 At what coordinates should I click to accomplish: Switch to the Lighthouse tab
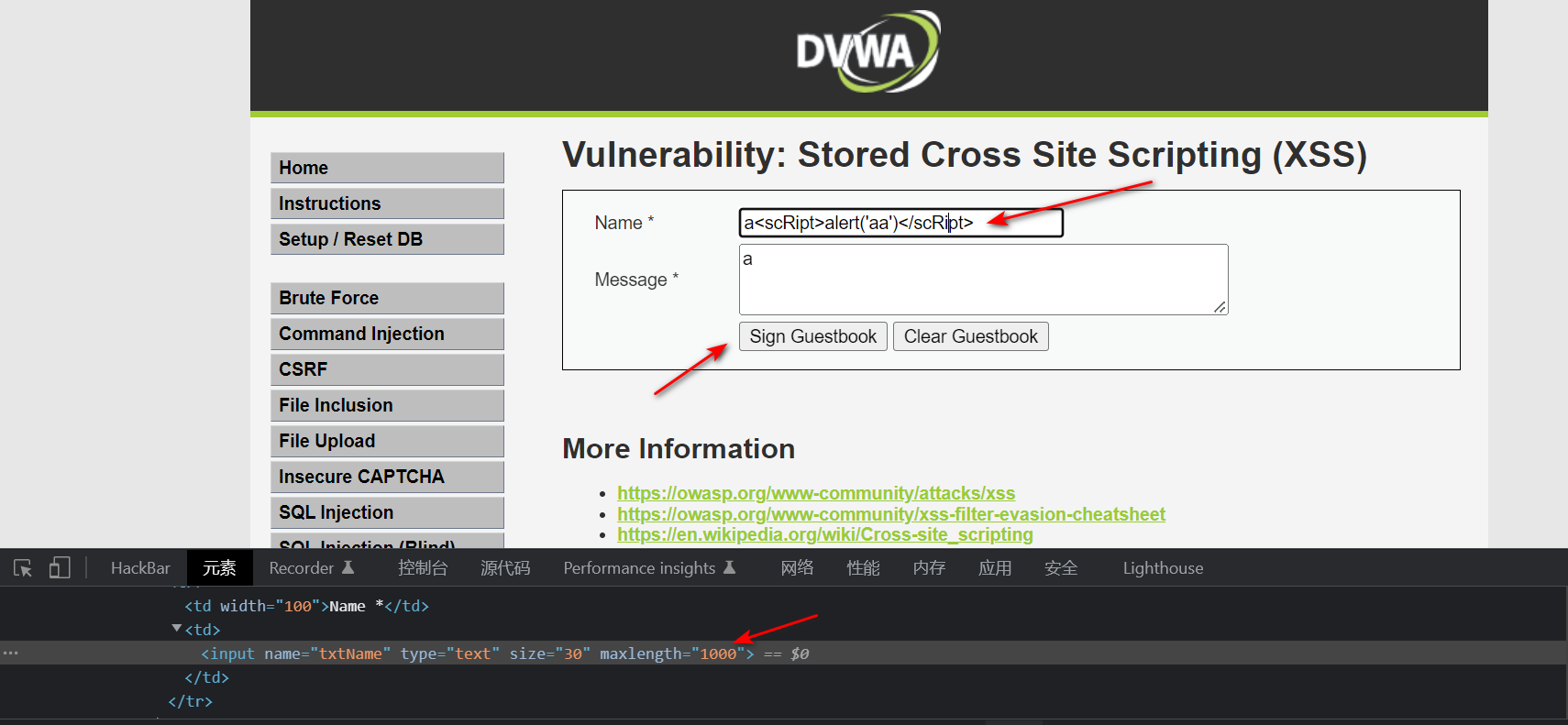click(x=1162, y=568)
